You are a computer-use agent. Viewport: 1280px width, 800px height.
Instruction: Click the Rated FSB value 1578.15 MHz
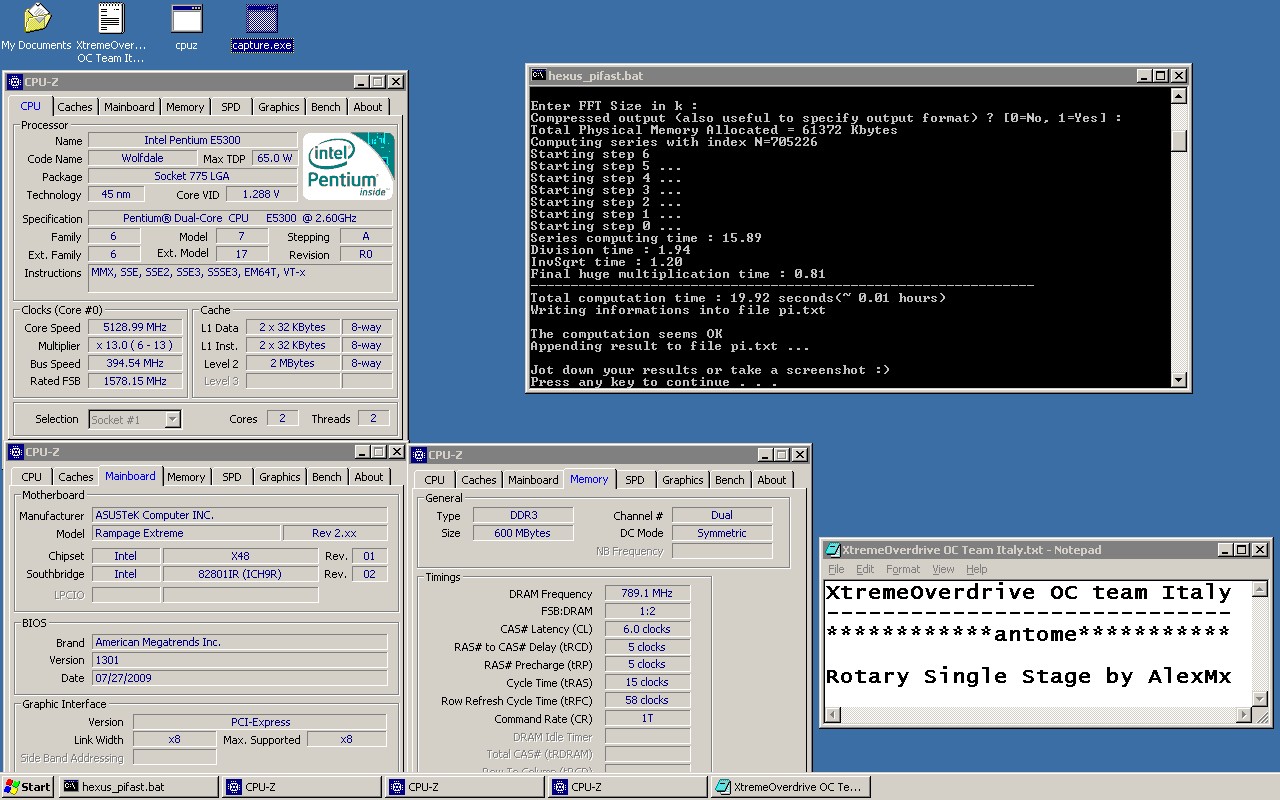pyautogui.click(x=135, y=381)
